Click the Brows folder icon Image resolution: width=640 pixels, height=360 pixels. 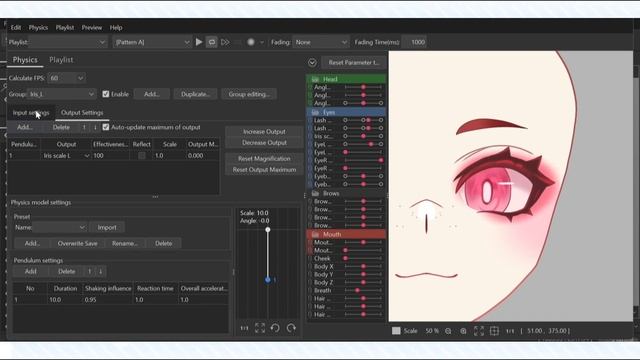coord(315,193)
